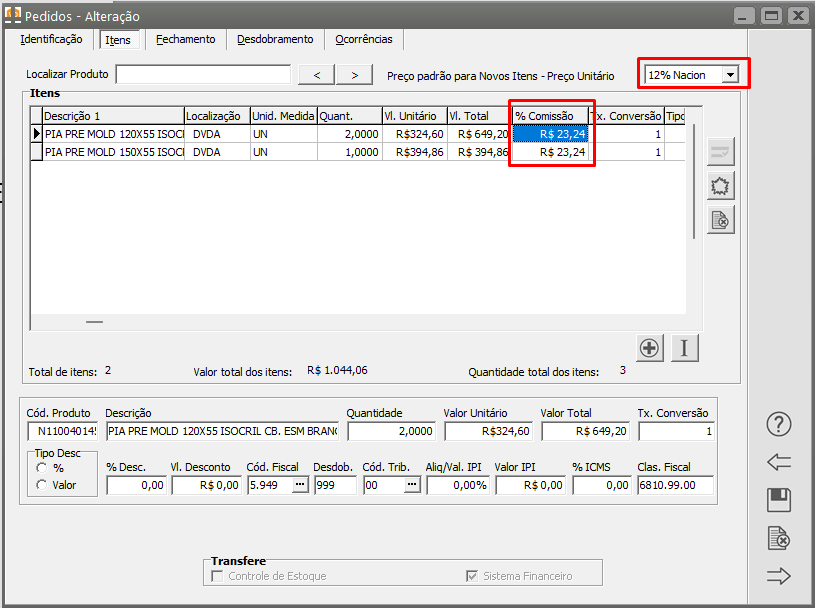Select the % discount type radio button
The image size is (815, 608).
click(x=42, y=467)
